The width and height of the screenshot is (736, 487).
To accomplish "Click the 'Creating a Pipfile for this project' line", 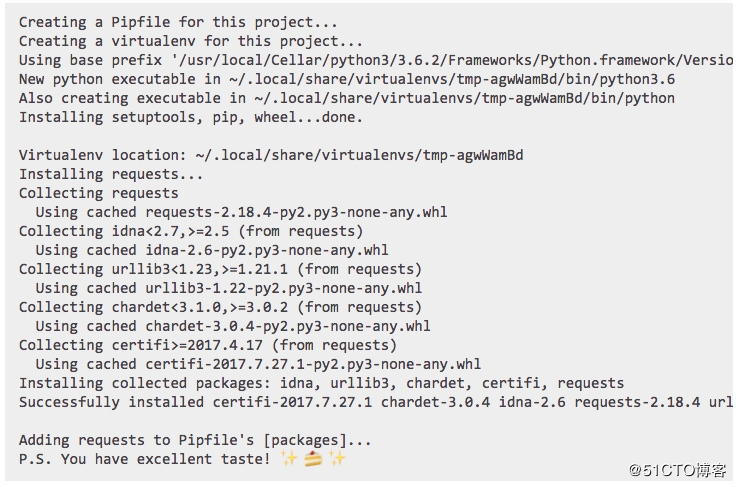I will pyautogui.click(x=178, y=22).
